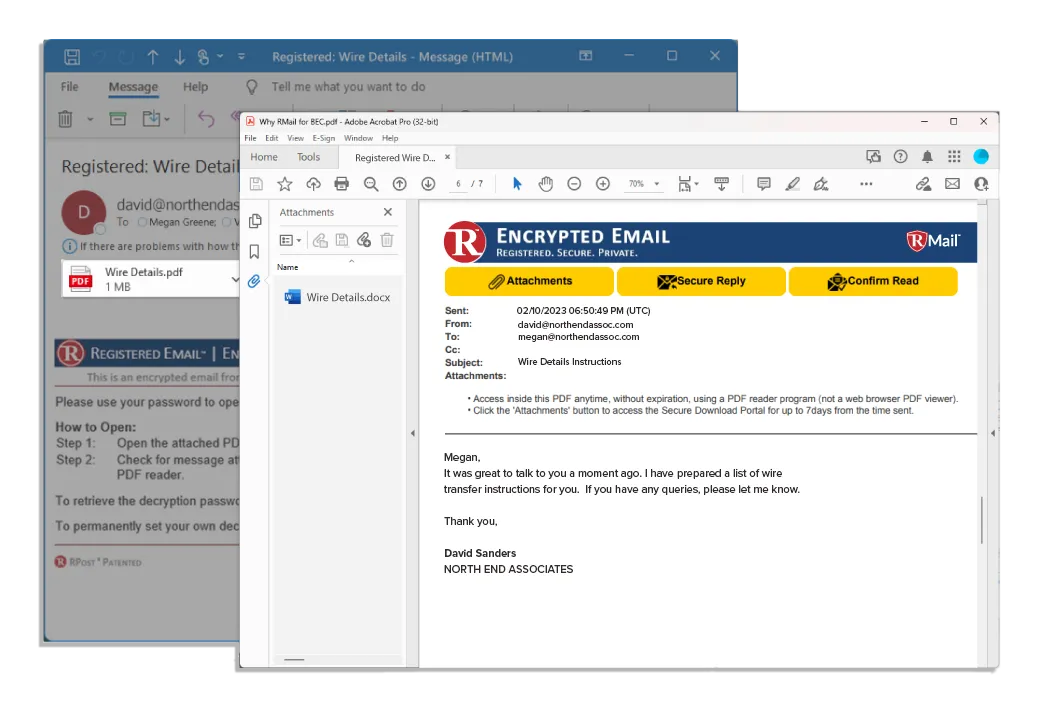The height and width of the screenshot is (714, 1054).
Task: Open Acrobat Window menu
Action: (358, 138)
